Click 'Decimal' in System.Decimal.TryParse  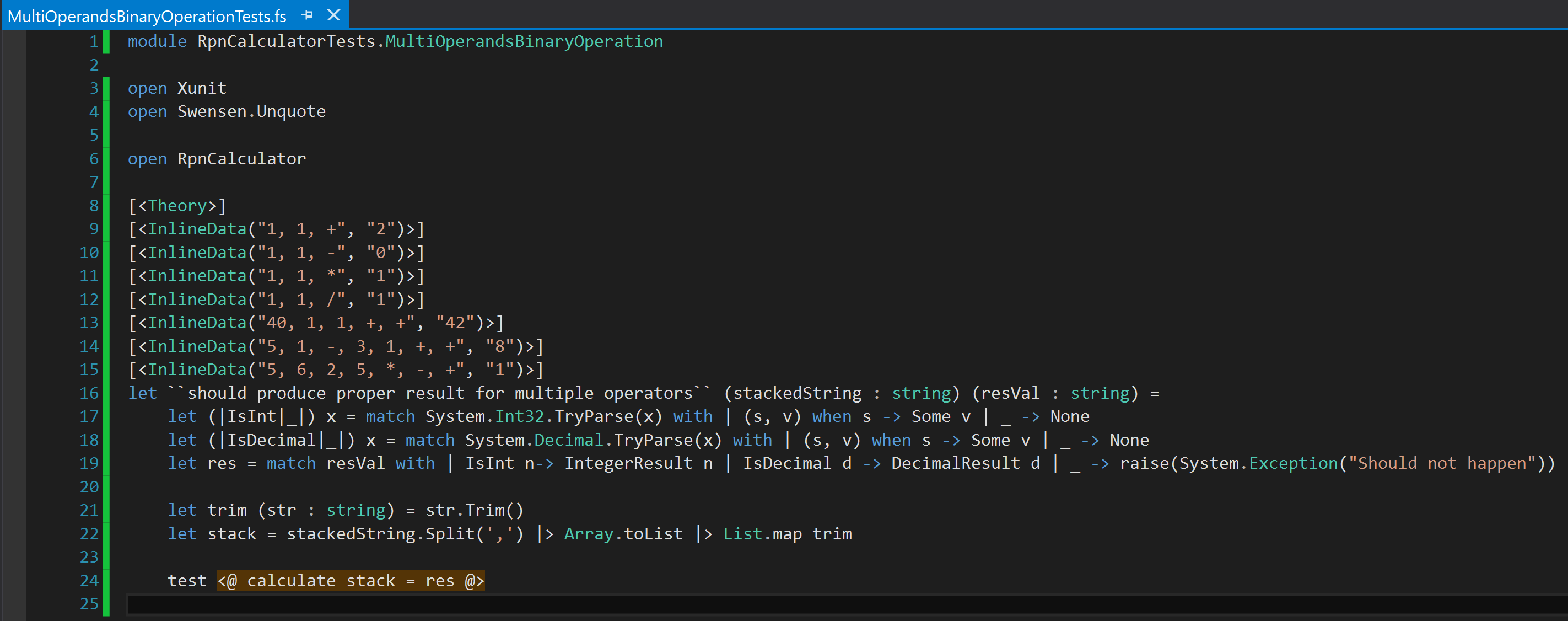tap(569, 440)
